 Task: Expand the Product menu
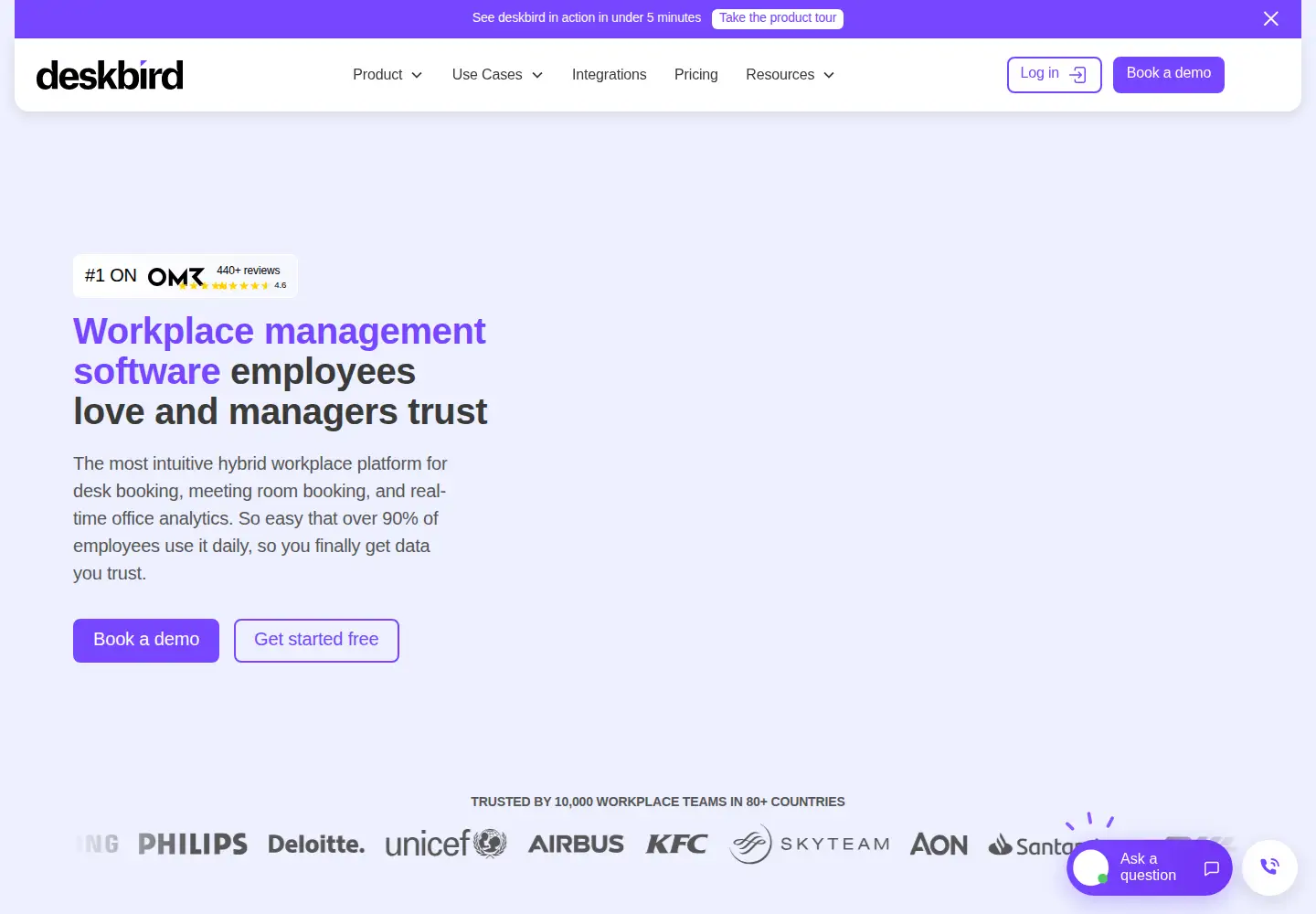(387, 75)
